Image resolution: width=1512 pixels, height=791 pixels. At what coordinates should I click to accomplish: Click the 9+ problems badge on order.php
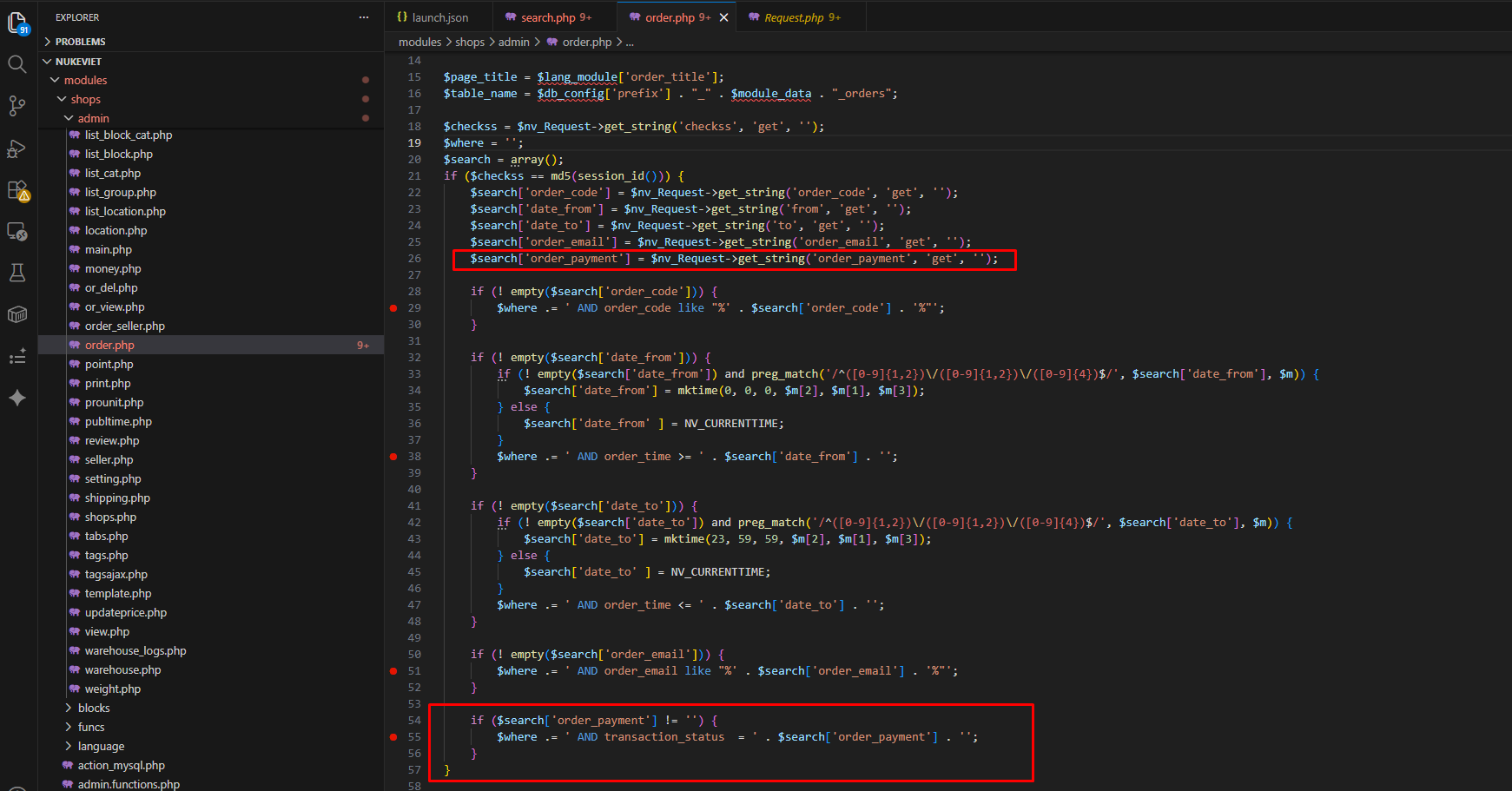click(363, 346)
